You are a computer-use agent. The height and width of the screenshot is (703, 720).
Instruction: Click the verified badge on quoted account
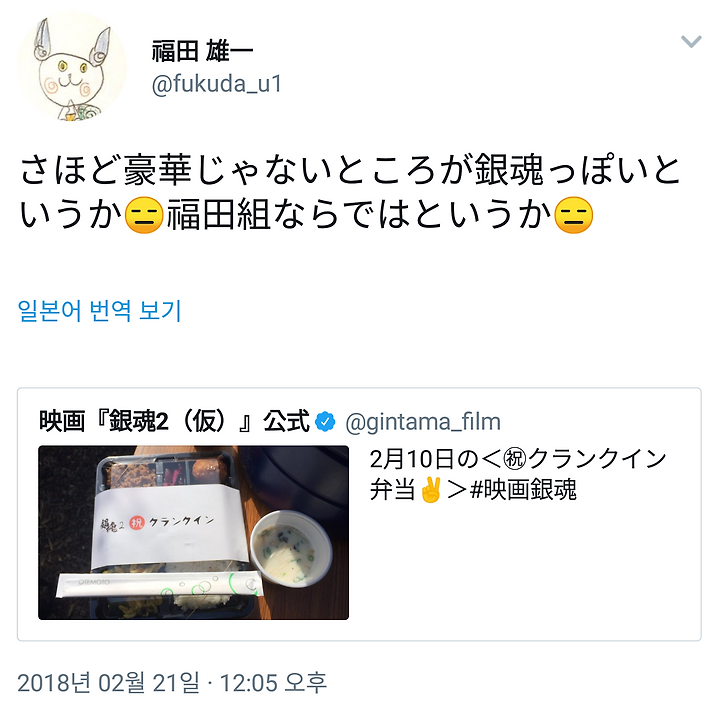[x=325, y=422]
